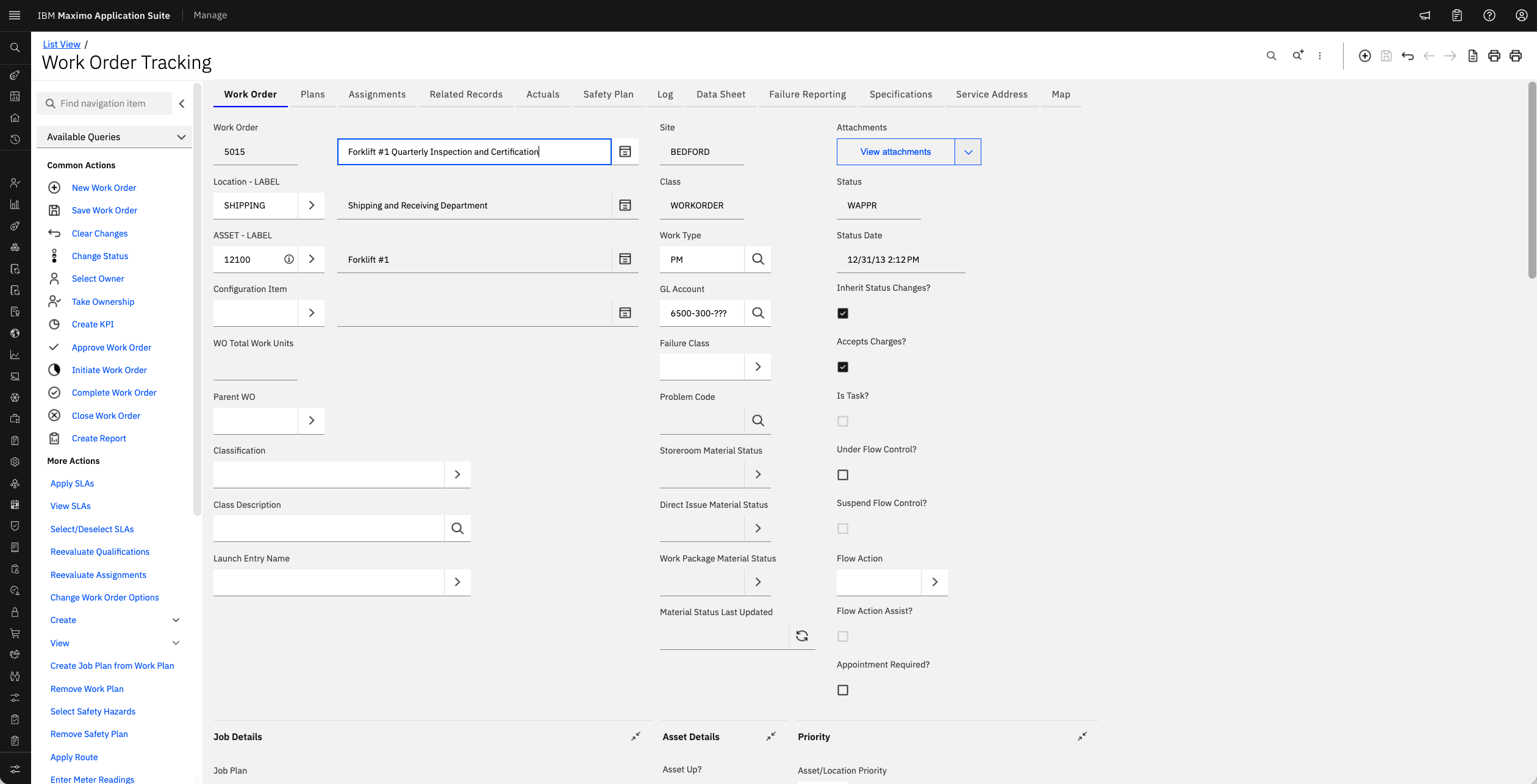Click the GL Account lookup magnifier
The image size is (1537, 784).
pyautogui.click(x=758, y=313)
